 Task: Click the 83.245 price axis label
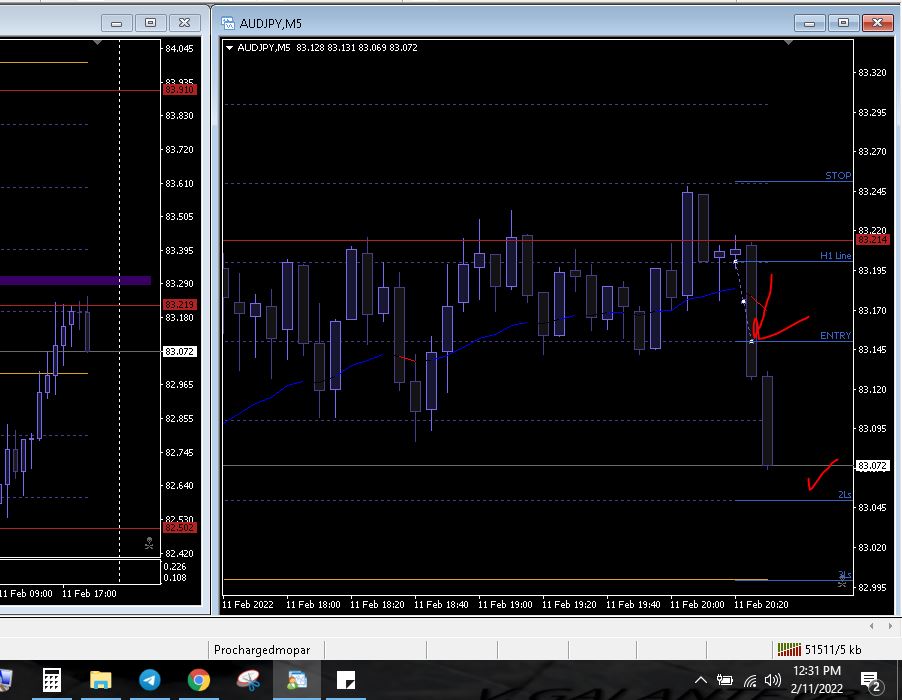[x=872, y=191]
